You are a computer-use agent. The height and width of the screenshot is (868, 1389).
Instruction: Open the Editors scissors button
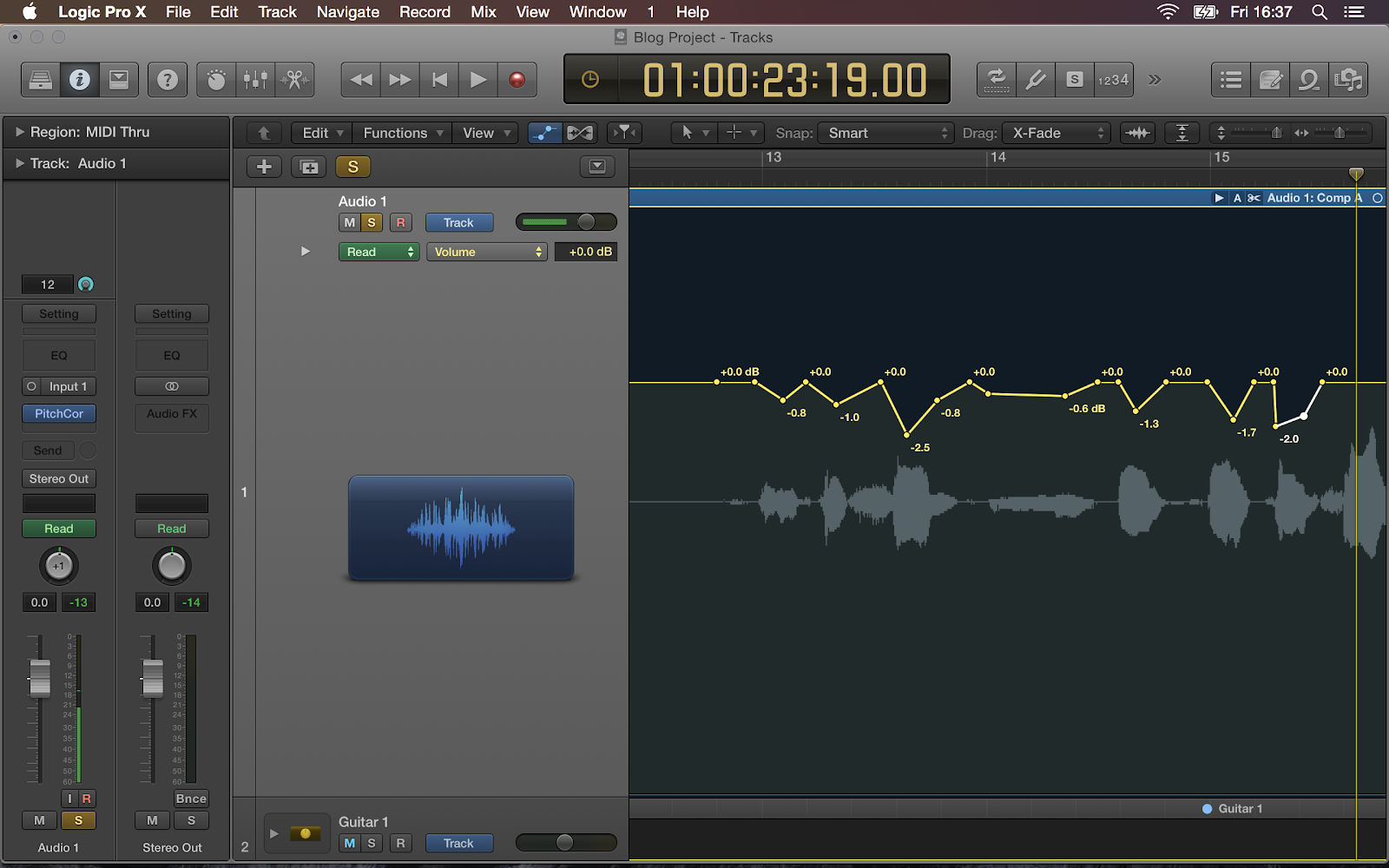click(x=295, y=80)
